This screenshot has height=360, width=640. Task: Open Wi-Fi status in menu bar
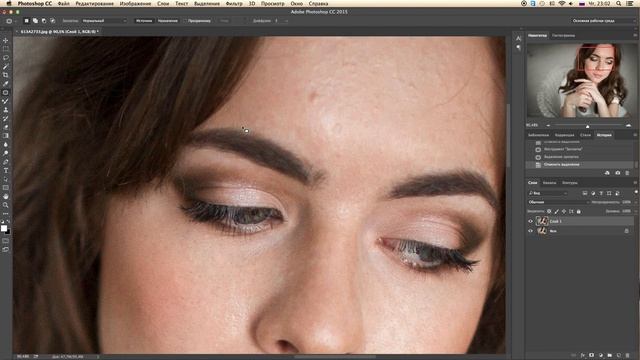point(562,3)
